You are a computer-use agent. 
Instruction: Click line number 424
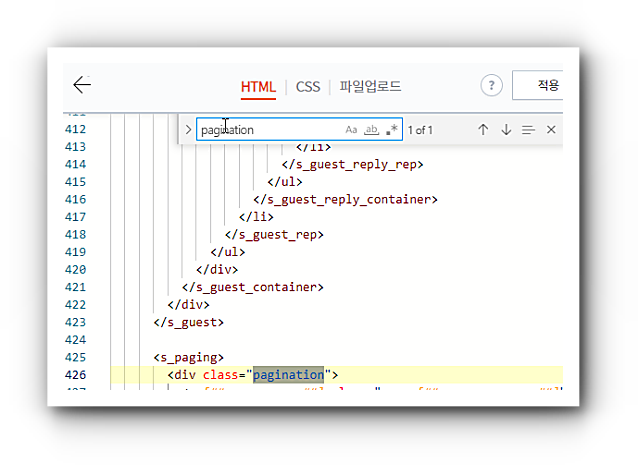75,340
